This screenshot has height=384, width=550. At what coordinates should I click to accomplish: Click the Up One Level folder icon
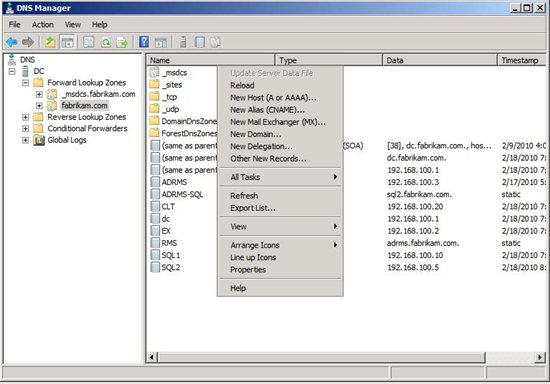pyautogui.click(x=50, y=42)
